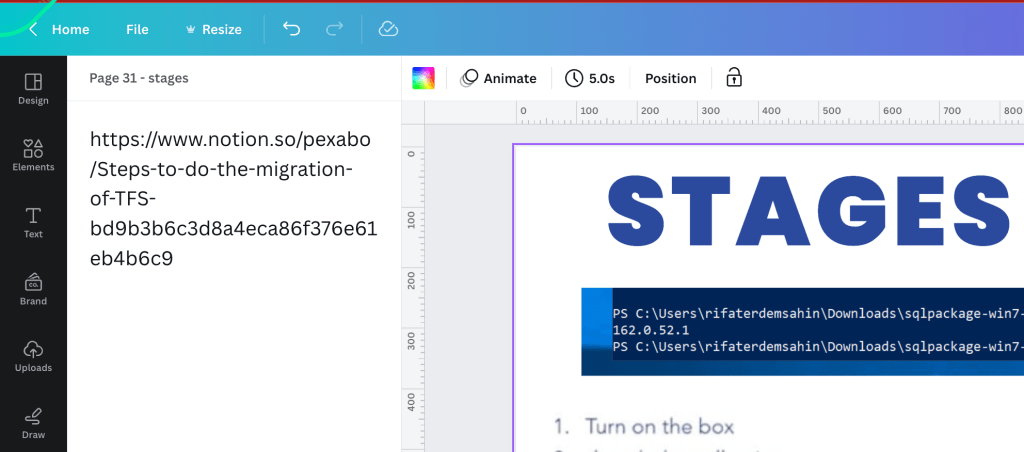Open the background color picker swatch
Viewport: 1024px width, 452px height.
423,78
